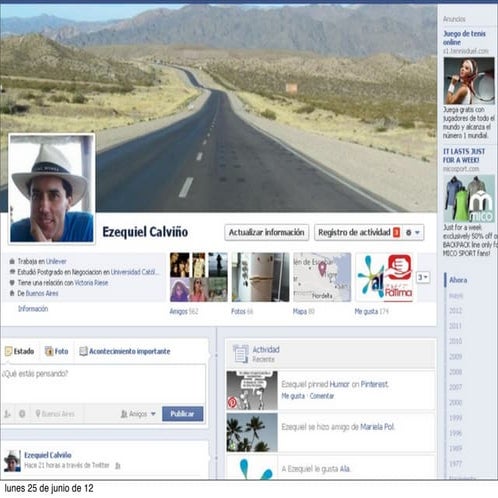Open the IT LASTS JUST FOR A WEEK! ad
Image resolution: width=498 pixels, height=498 pixels.
pyautogui.click(x=464, y=156)
